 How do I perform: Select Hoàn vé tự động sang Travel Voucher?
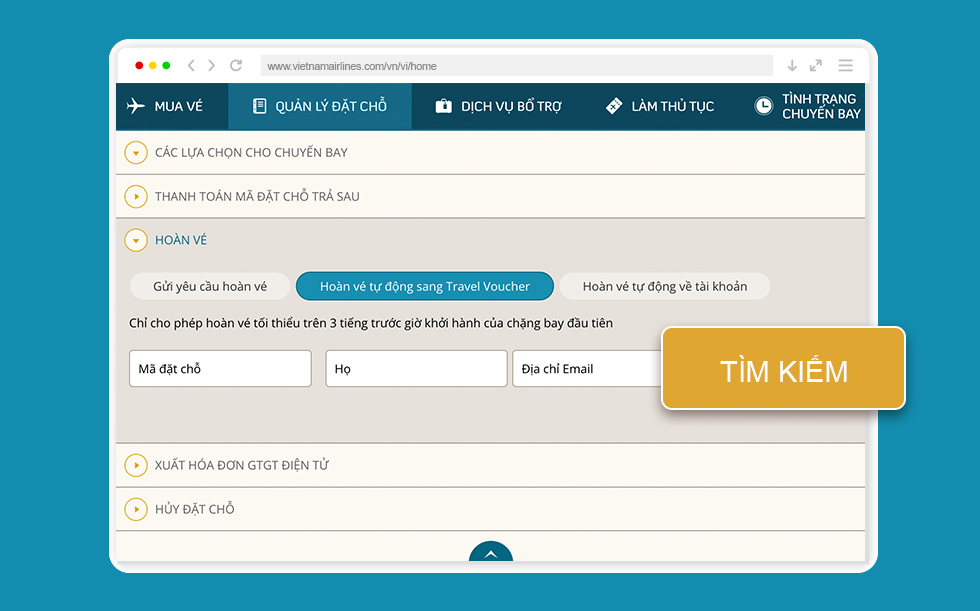pyautogui.click(x=425, y=286)
